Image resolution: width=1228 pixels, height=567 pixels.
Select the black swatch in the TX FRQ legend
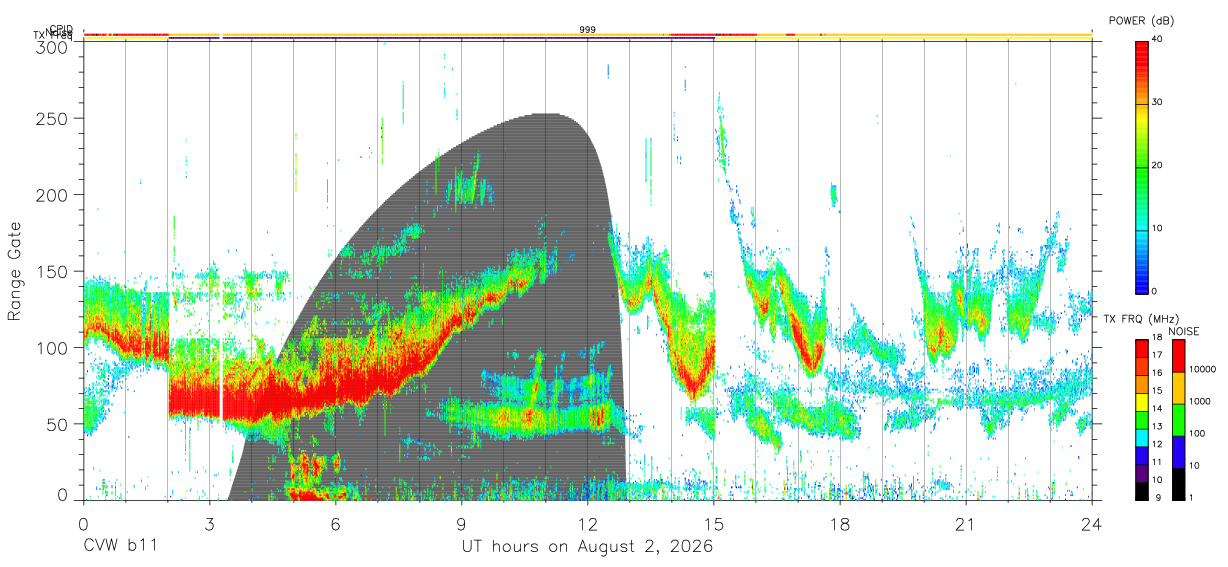click(1142, 489)
